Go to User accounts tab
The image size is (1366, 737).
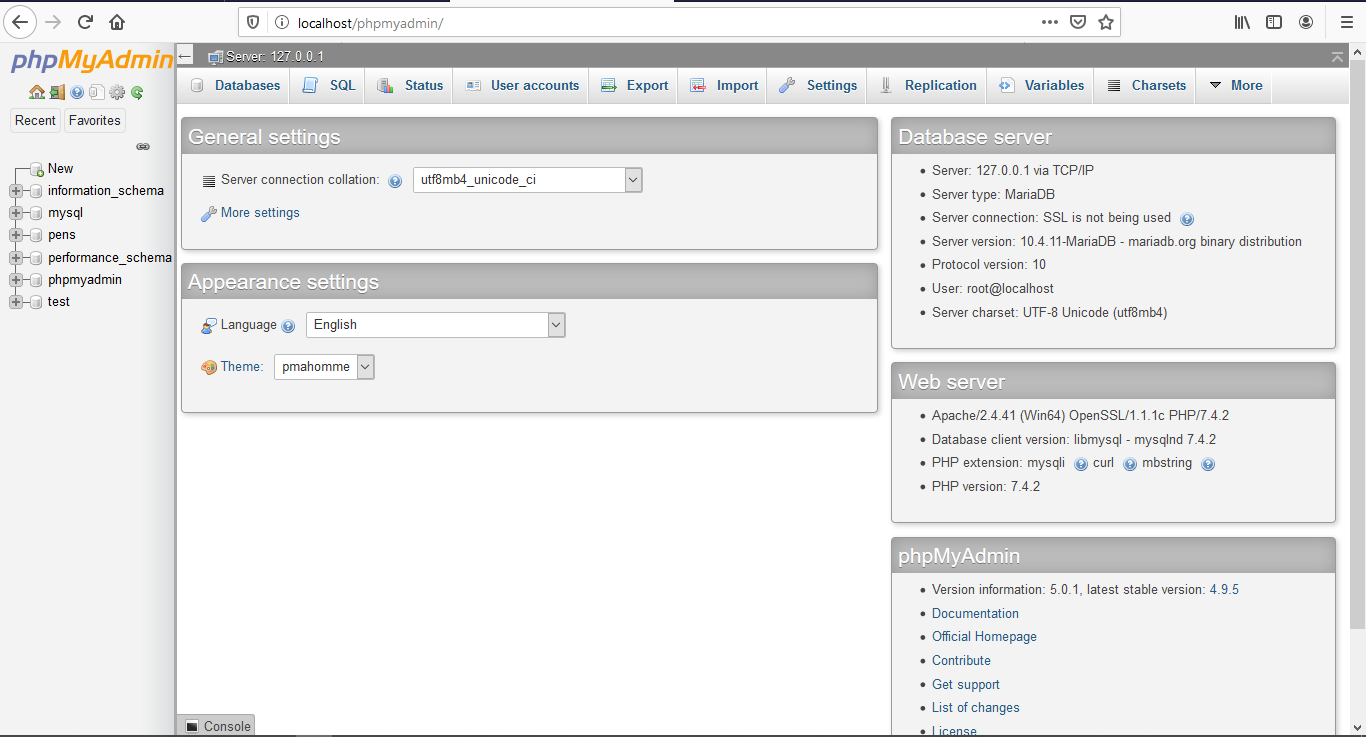(520, 86)
